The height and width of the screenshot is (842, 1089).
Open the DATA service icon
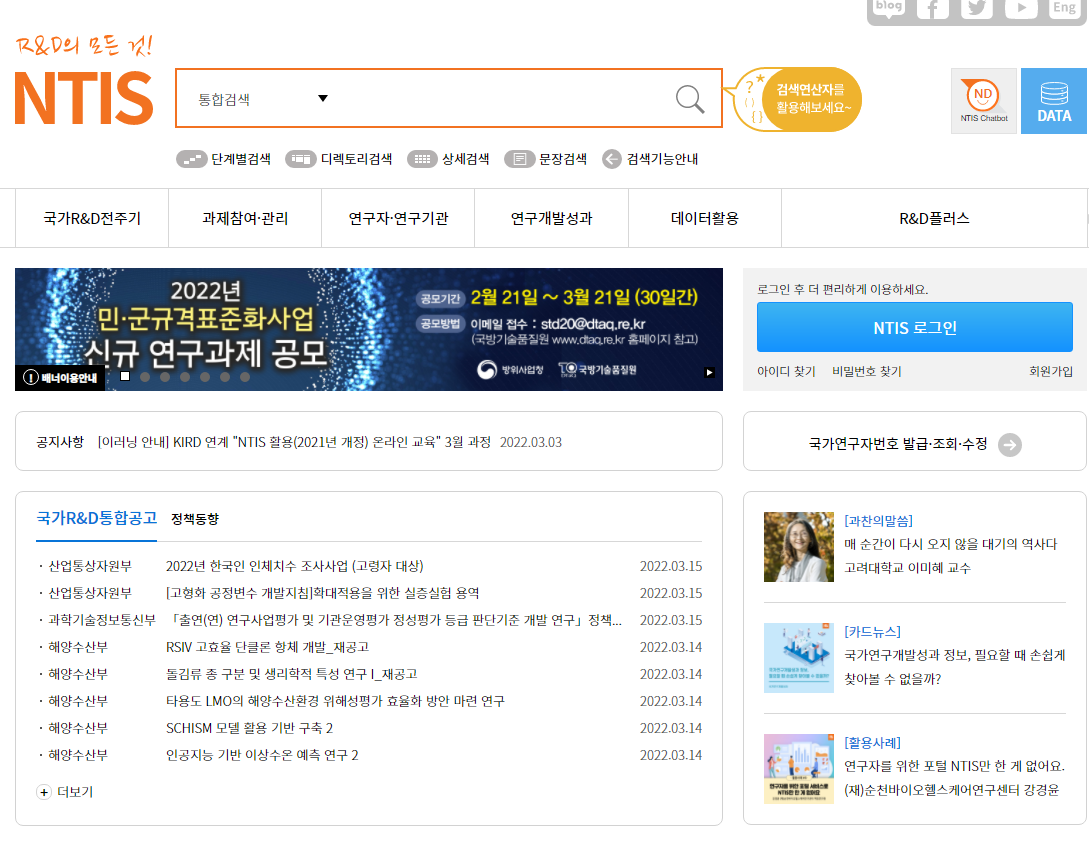click(1053, 100)
